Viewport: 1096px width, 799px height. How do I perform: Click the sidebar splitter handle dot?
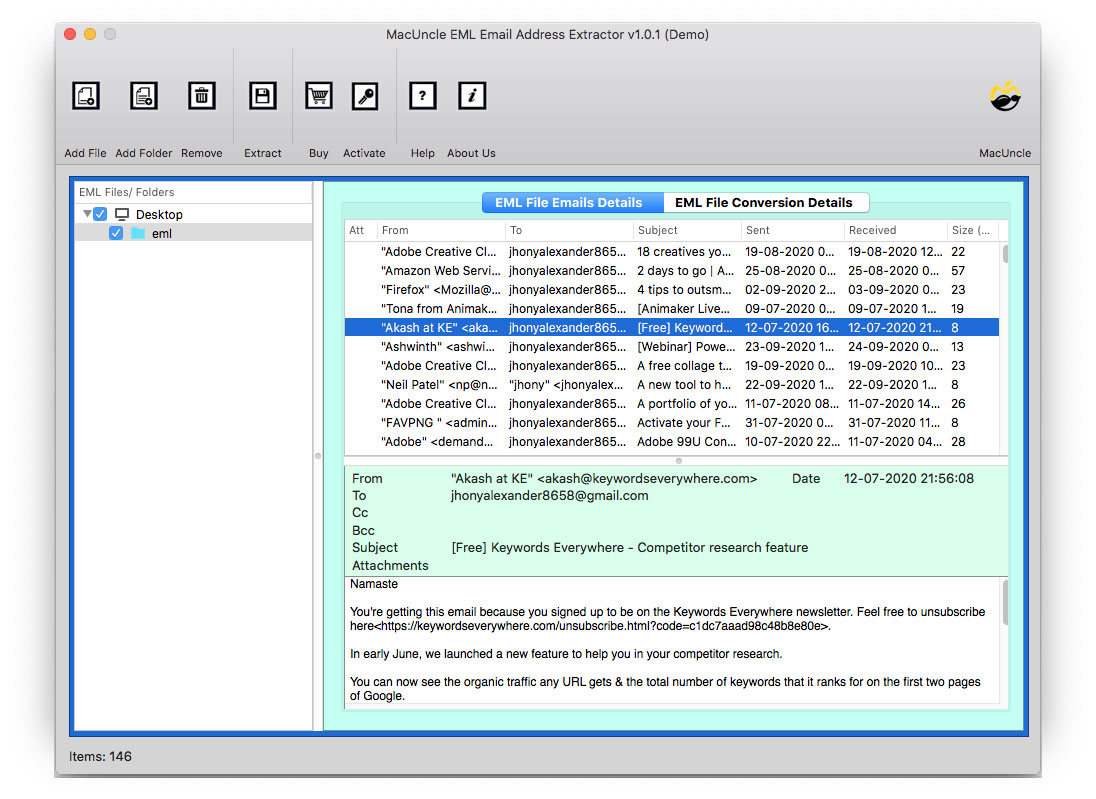pos(318,456)
